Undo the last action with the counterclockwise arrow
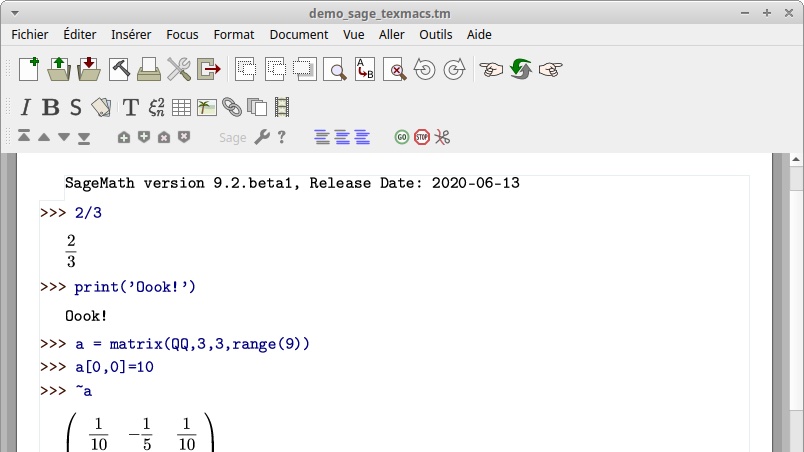804x452 pixels. tap(425, 69)
